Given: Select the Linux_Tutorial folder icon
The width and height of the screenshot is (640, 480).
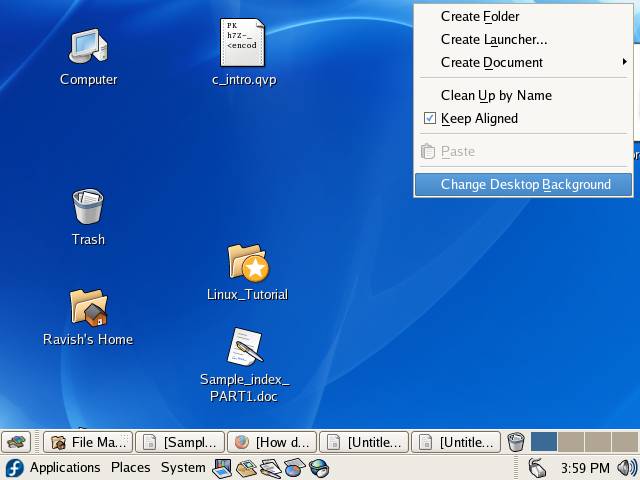Looking at the screenshot, I should [x=247, y=263].
